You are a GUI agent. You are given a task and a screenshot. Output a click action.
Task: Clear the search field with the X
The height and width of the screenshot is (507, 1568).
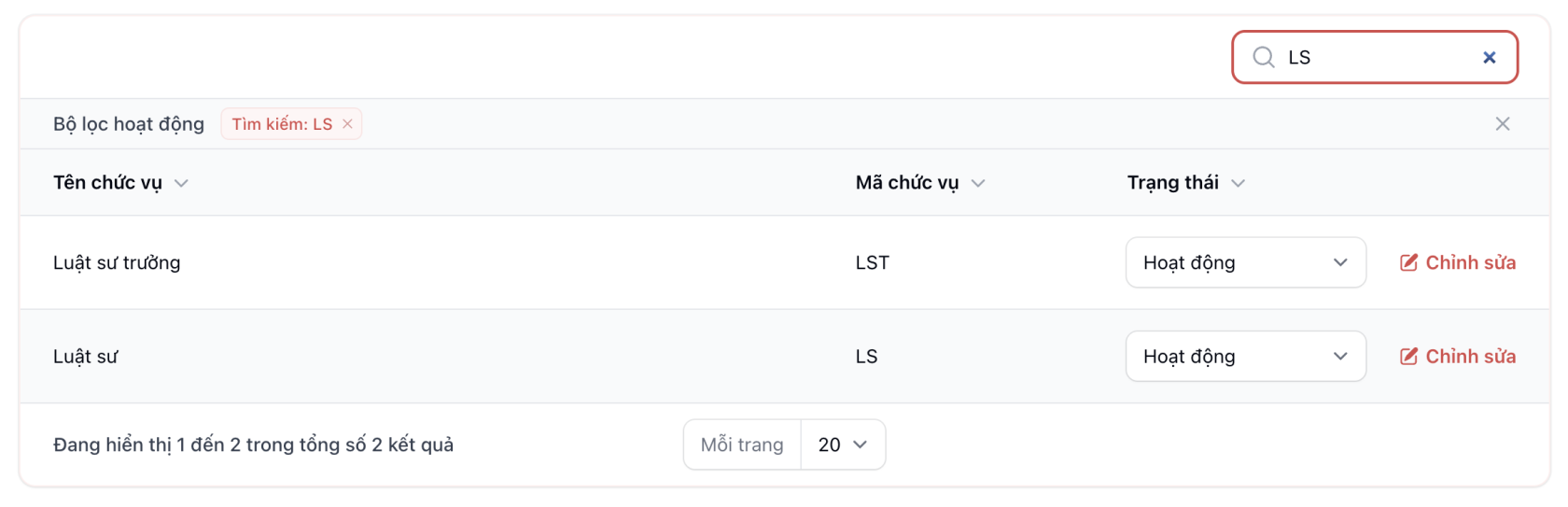[1489, 57]
